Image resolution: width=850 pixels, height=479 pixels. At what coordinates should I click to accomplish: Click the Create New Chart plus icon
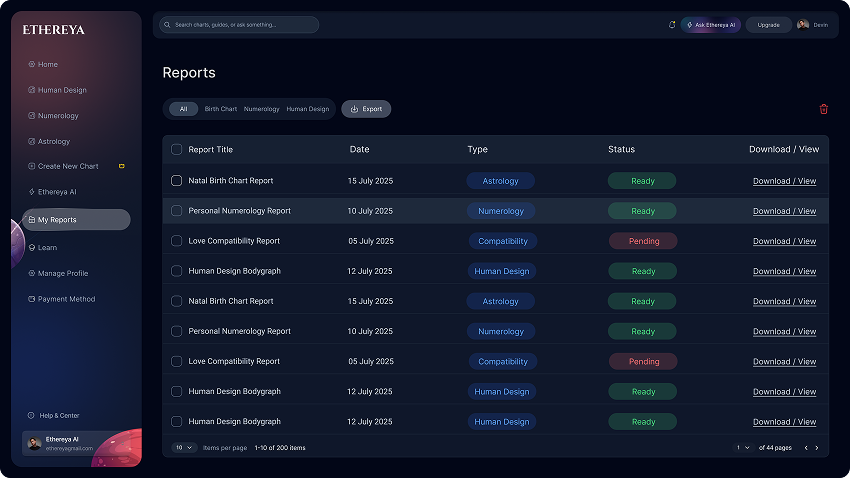[31, 166]
